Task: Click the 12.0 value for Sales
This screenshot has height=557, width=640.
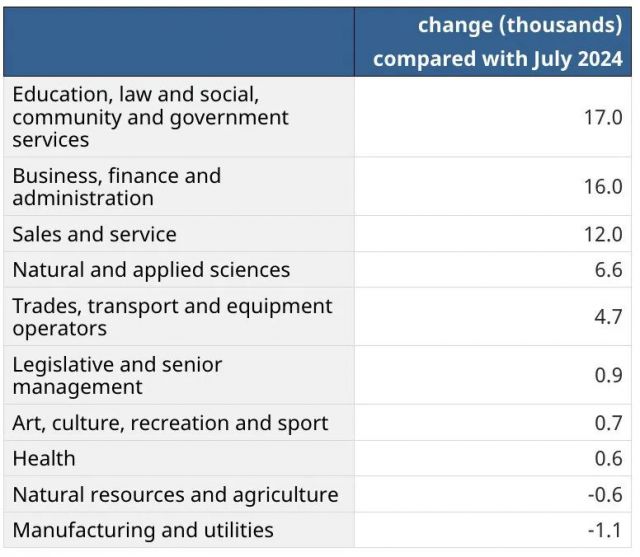Action: point(603,234)
